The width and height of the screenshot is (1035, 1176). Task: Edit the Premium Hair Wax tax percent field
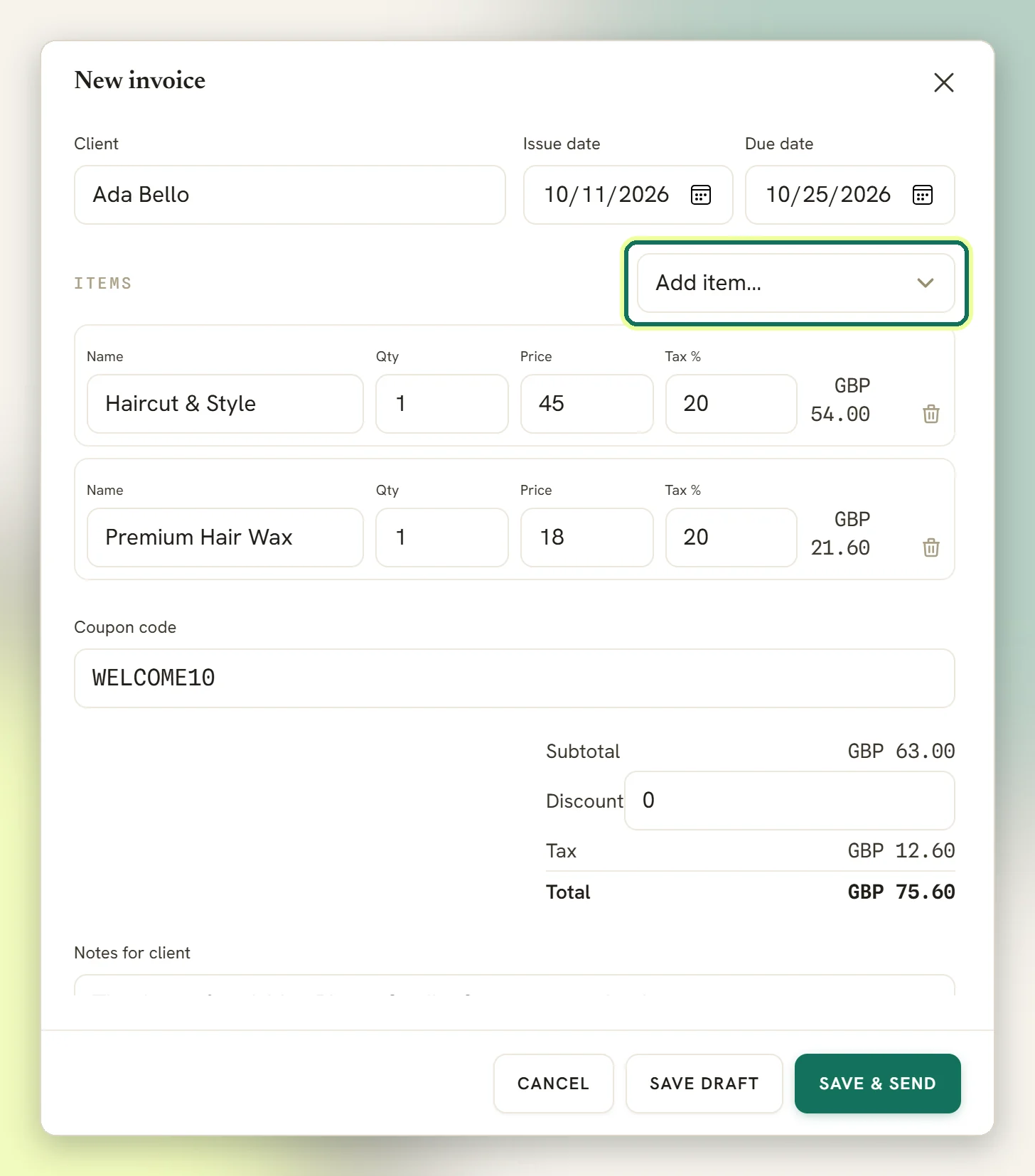click(731, 538)
